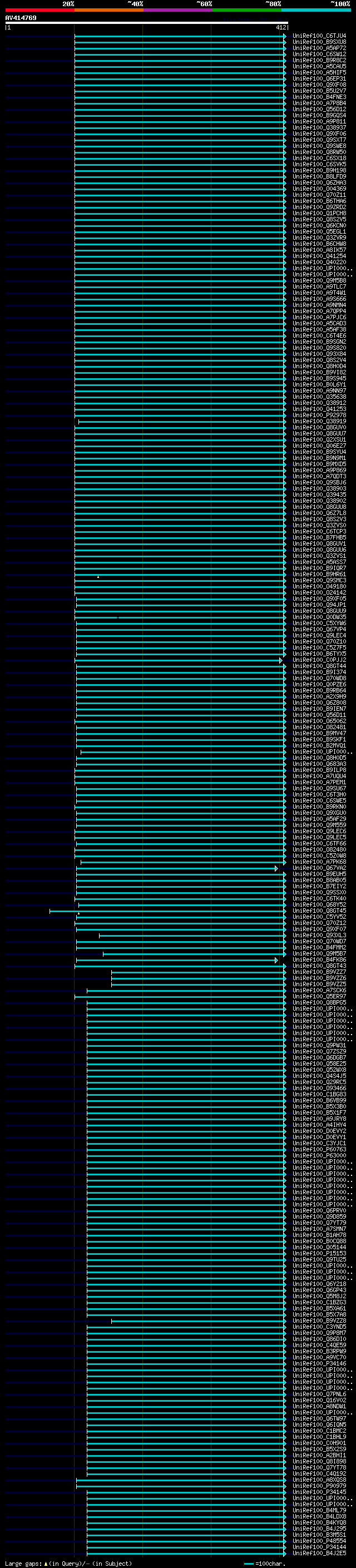Select the UniRef100_C6SWE5 label
Image resolution: width=356 pixels, height=1568 pixels.
click(x=319, y=800)
